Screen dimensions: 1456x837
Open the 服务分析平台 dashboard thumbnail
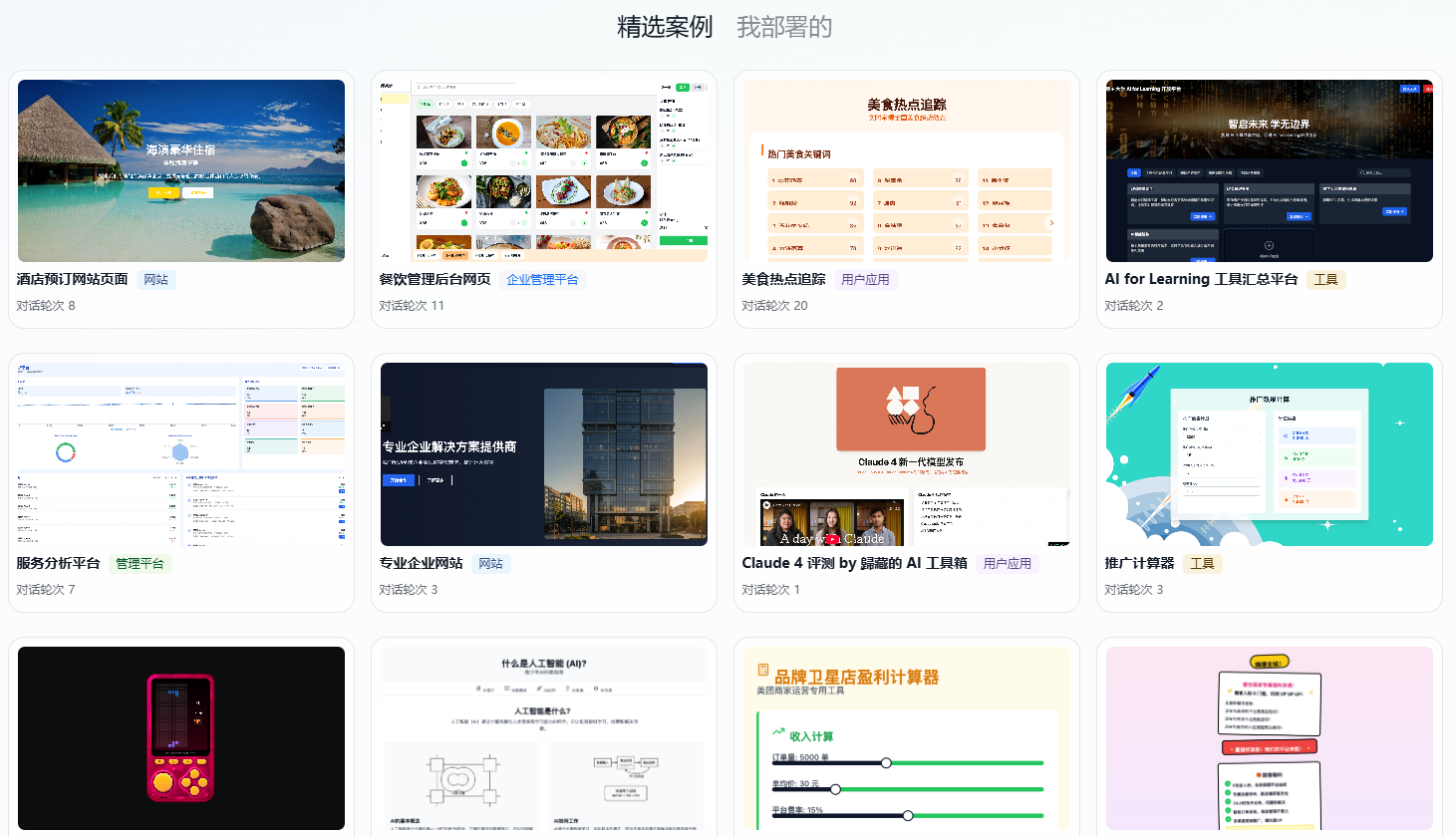(x=181, y=454)
